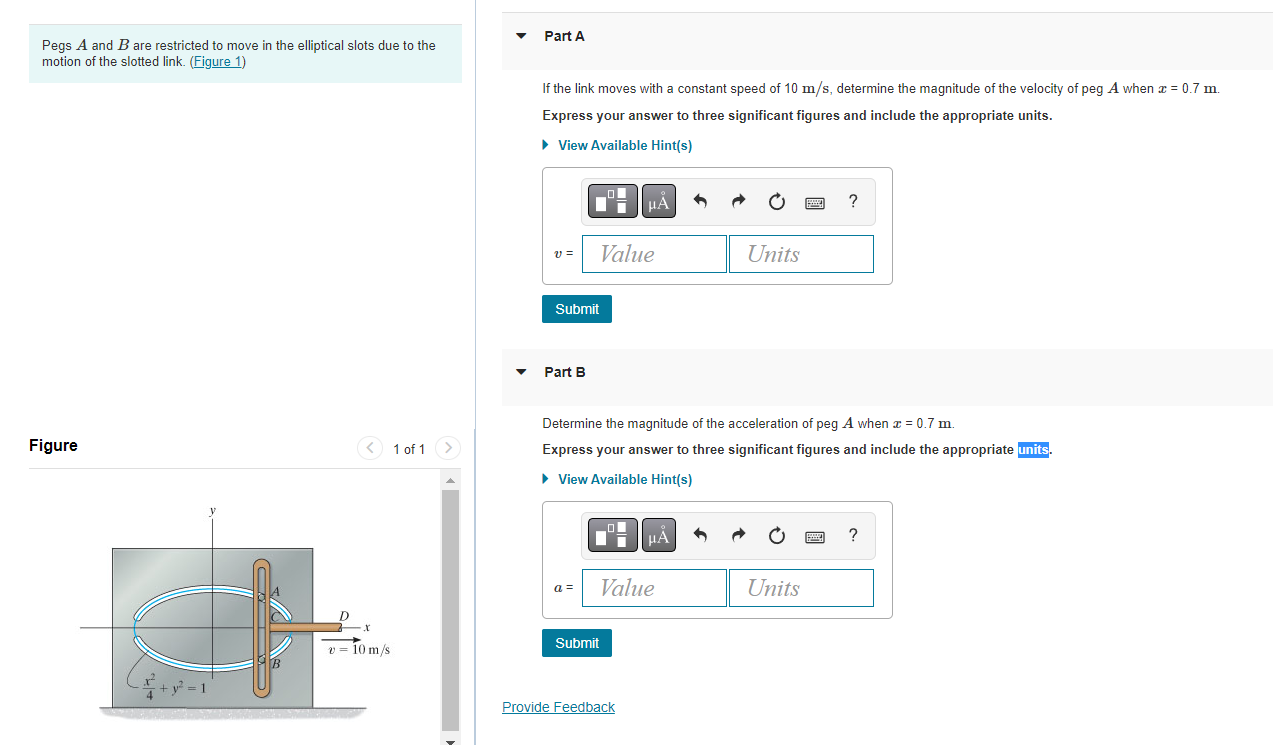
Task: Click the keyboard icon in Part B
Action: point(814,536)
